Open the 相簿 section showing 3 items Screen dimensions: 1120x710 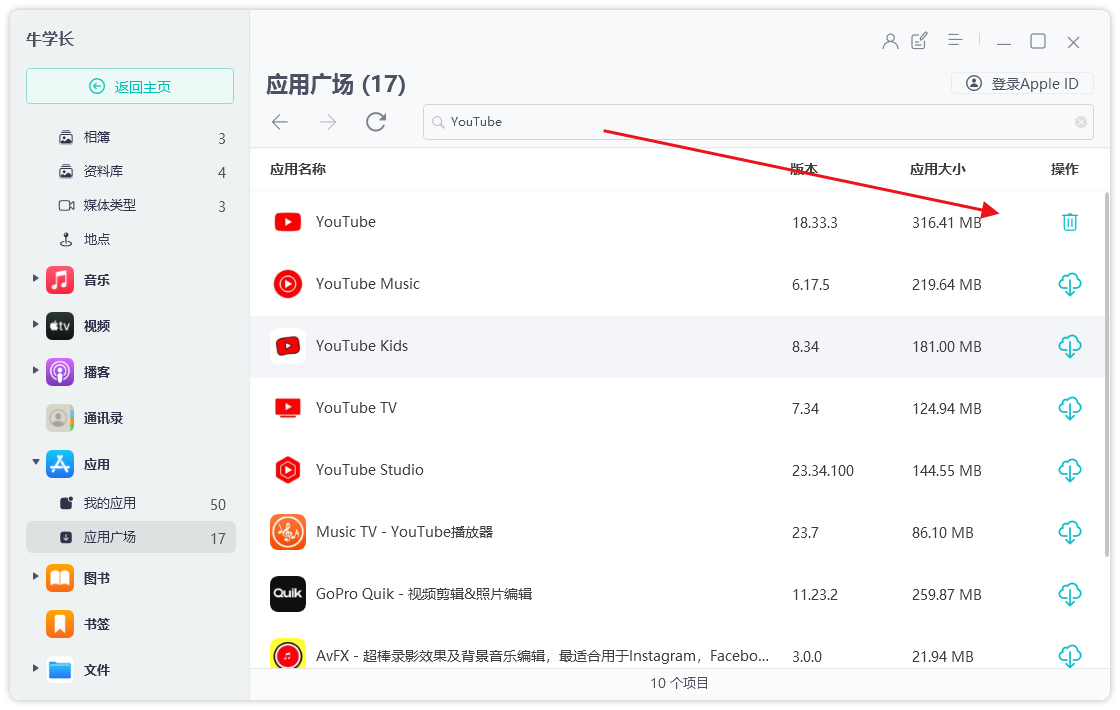[97, 137]
